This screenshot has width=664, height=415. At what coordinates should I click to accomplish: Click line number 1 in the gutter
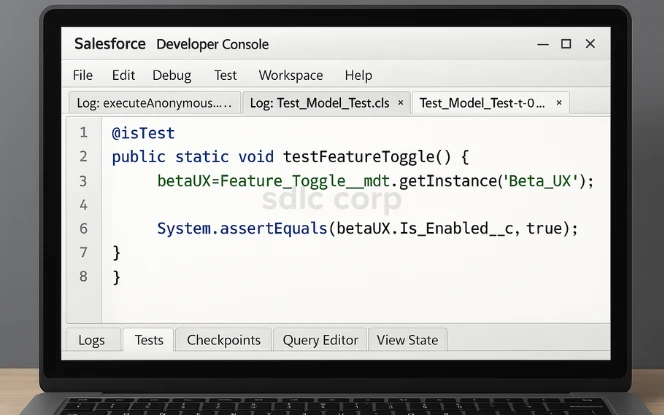point(83,133)
